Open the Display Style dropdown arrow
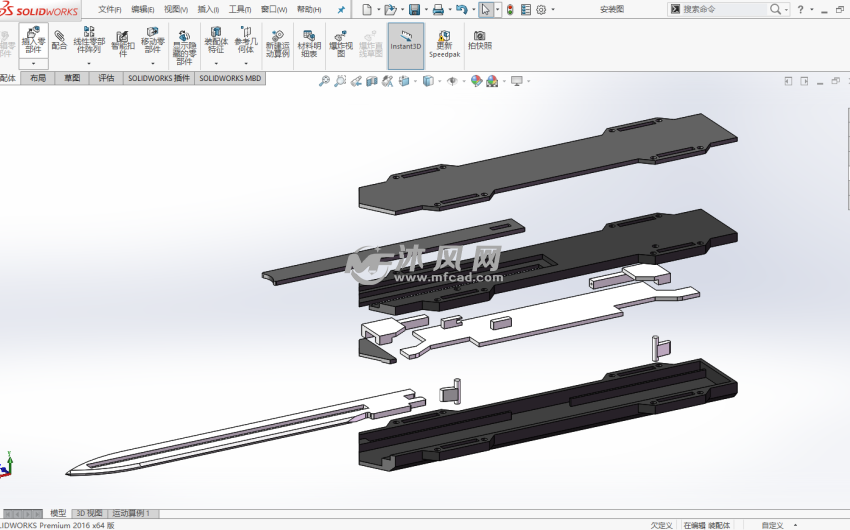 [x=437, y=81]
